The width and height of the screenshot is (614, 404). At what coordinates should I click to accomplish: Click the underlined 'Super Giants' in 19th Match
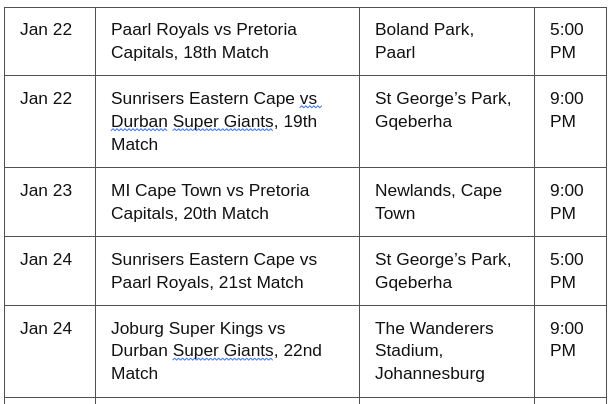(223, 122)
